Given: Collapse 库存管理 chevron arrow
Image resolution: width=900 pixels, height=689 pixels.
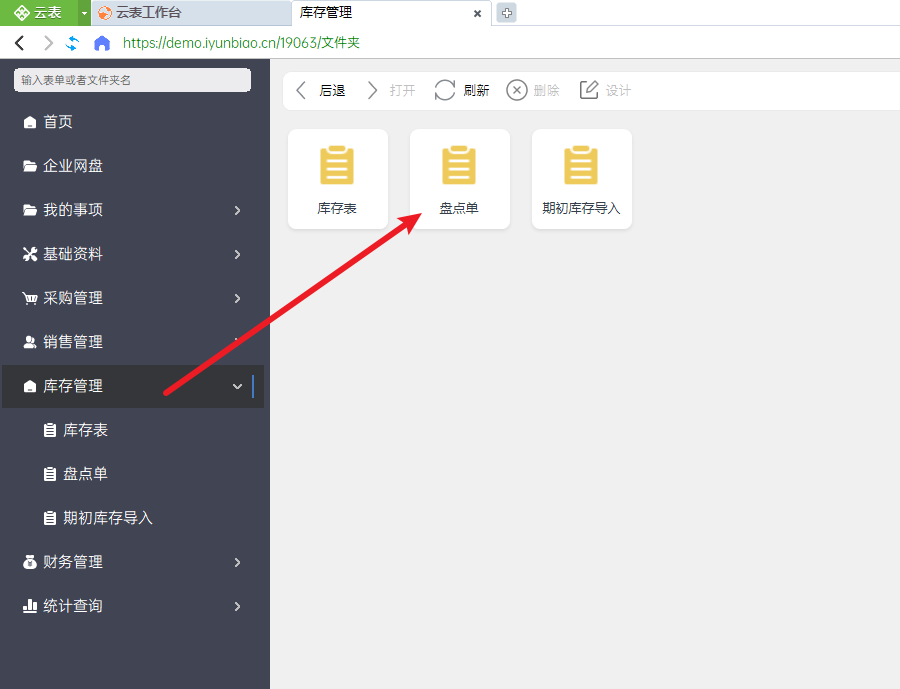Looking at the screenshot, I should pos(238,386).
